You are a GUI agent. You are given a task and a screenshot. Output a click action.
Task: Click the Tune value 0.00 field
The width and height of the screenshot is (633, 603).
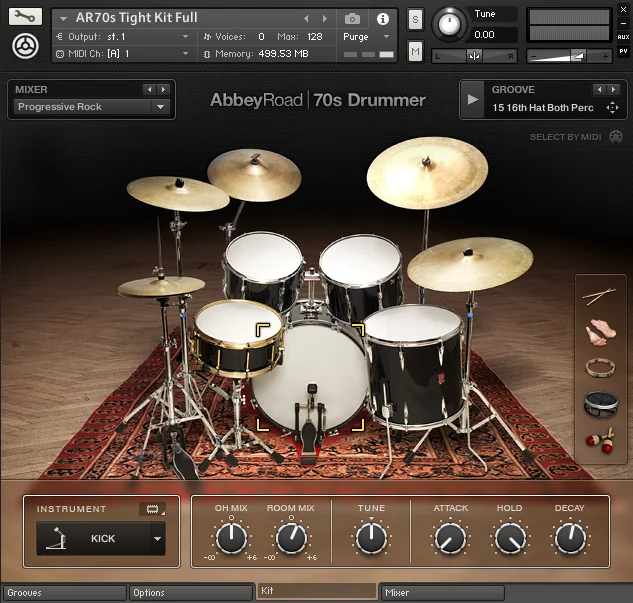pos(494,35)
